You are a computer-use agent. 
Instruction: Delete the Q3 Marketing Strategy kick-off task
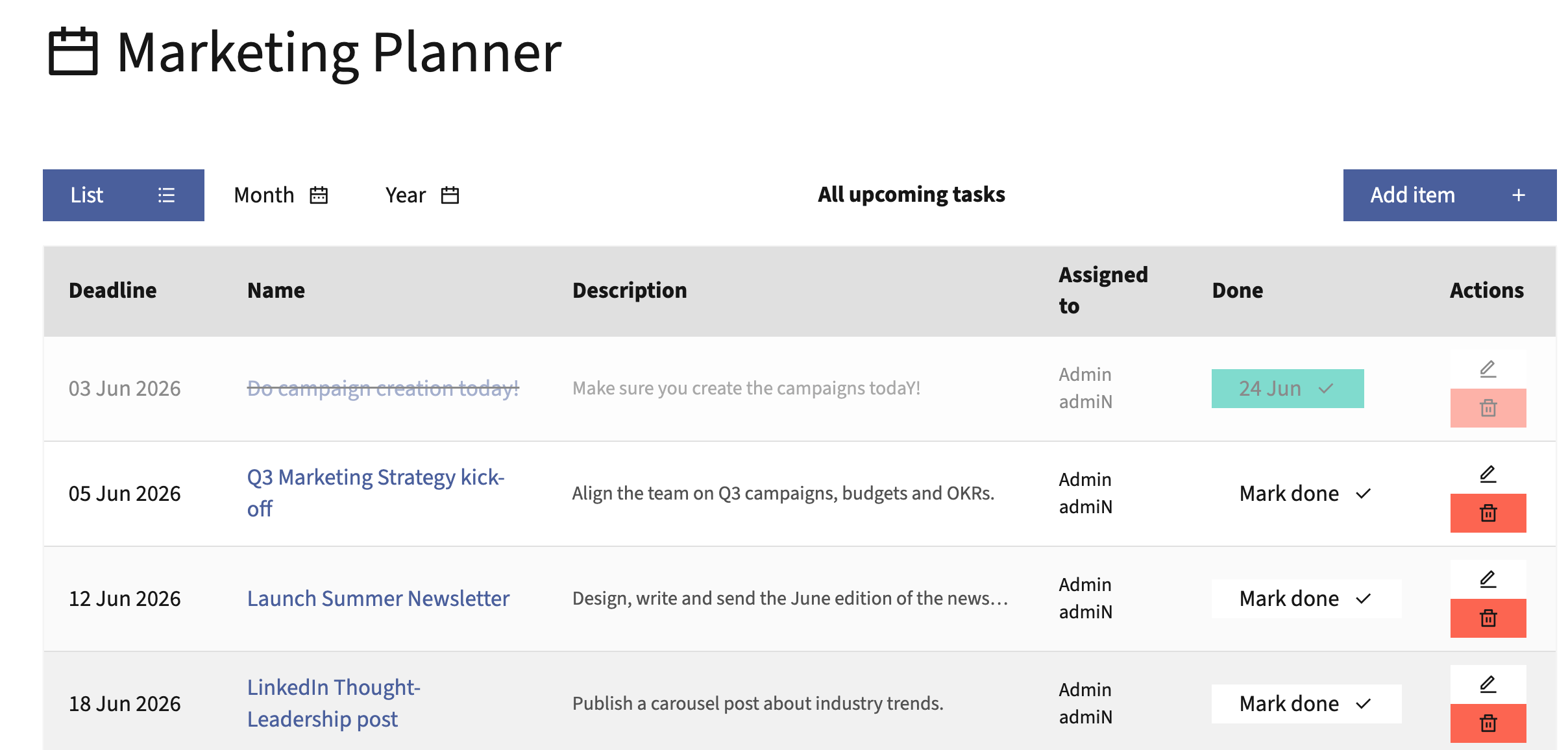[x=1488, y=513]
